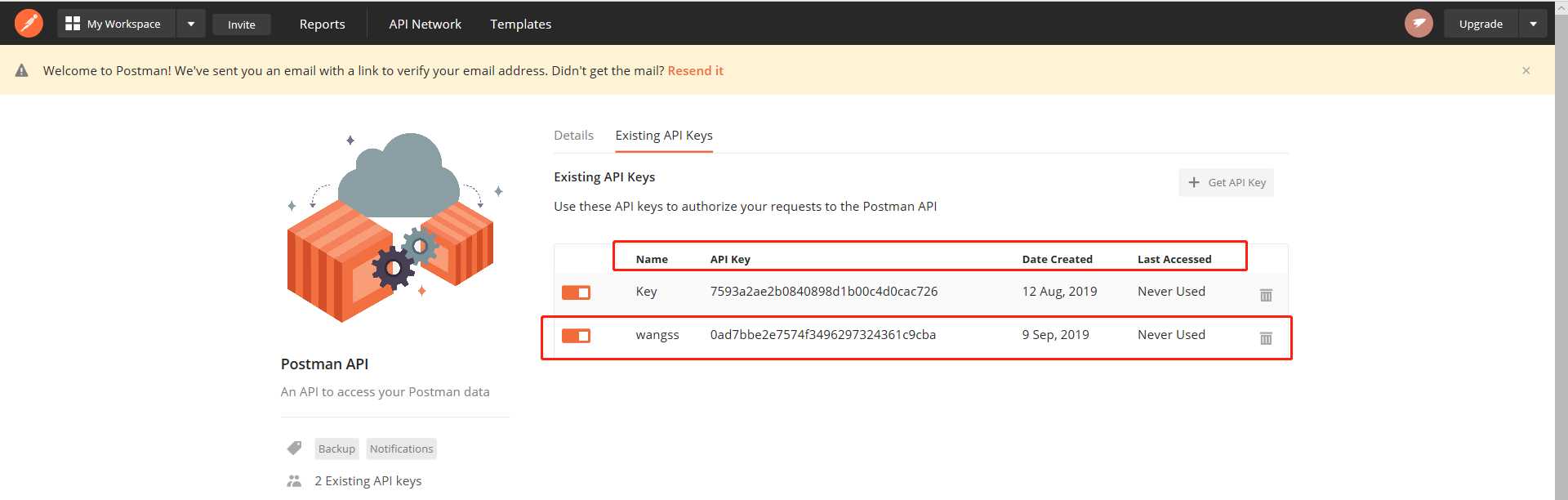Image resolution: width=1568 pixels, height=500 pixels.
Task: Click the 2 Existing API keys text
Action: pyautogui.click(x=368, y=481)
